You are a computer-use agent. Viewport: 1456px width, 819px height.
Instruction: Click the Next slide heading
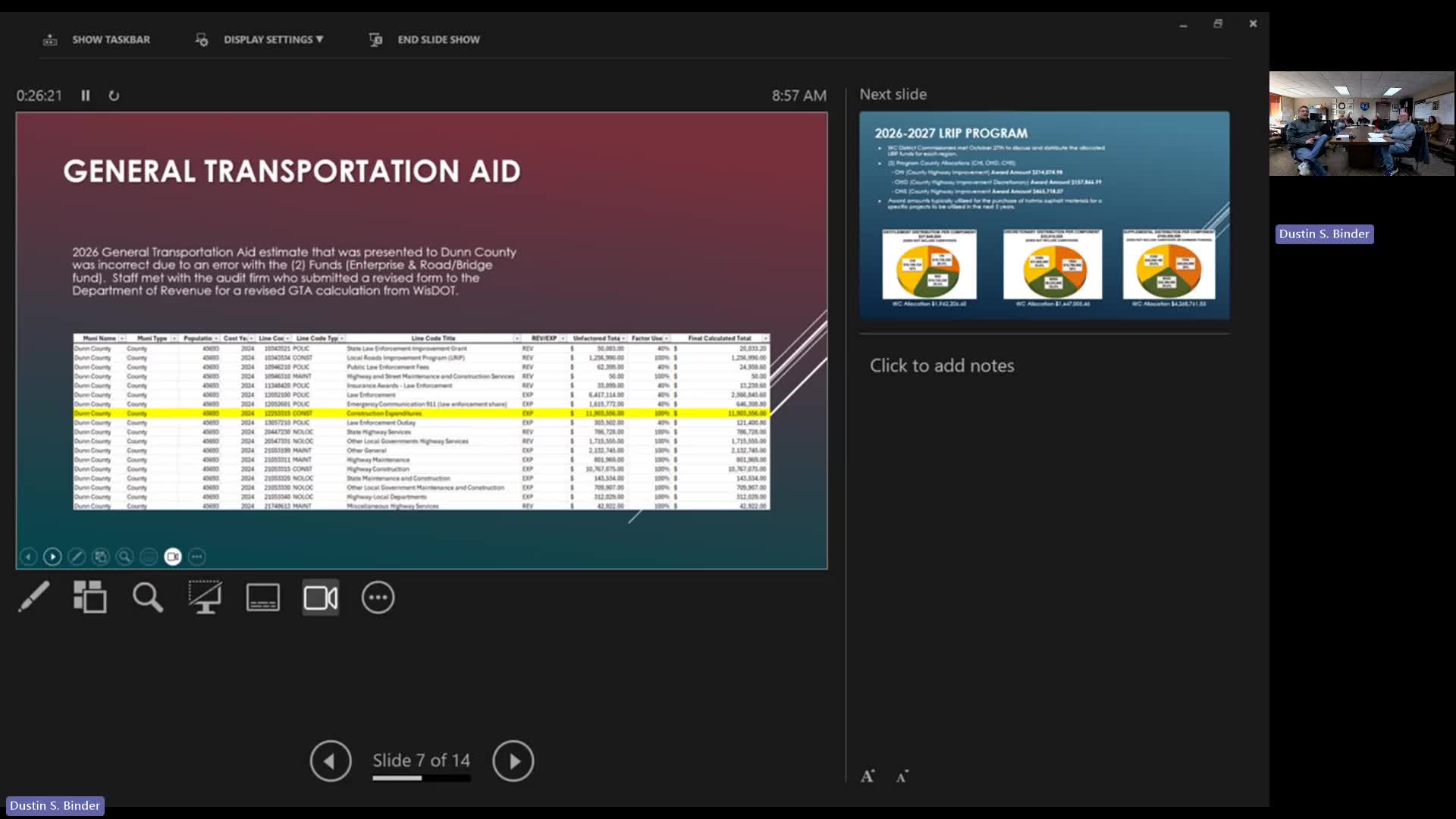(892, 94)
